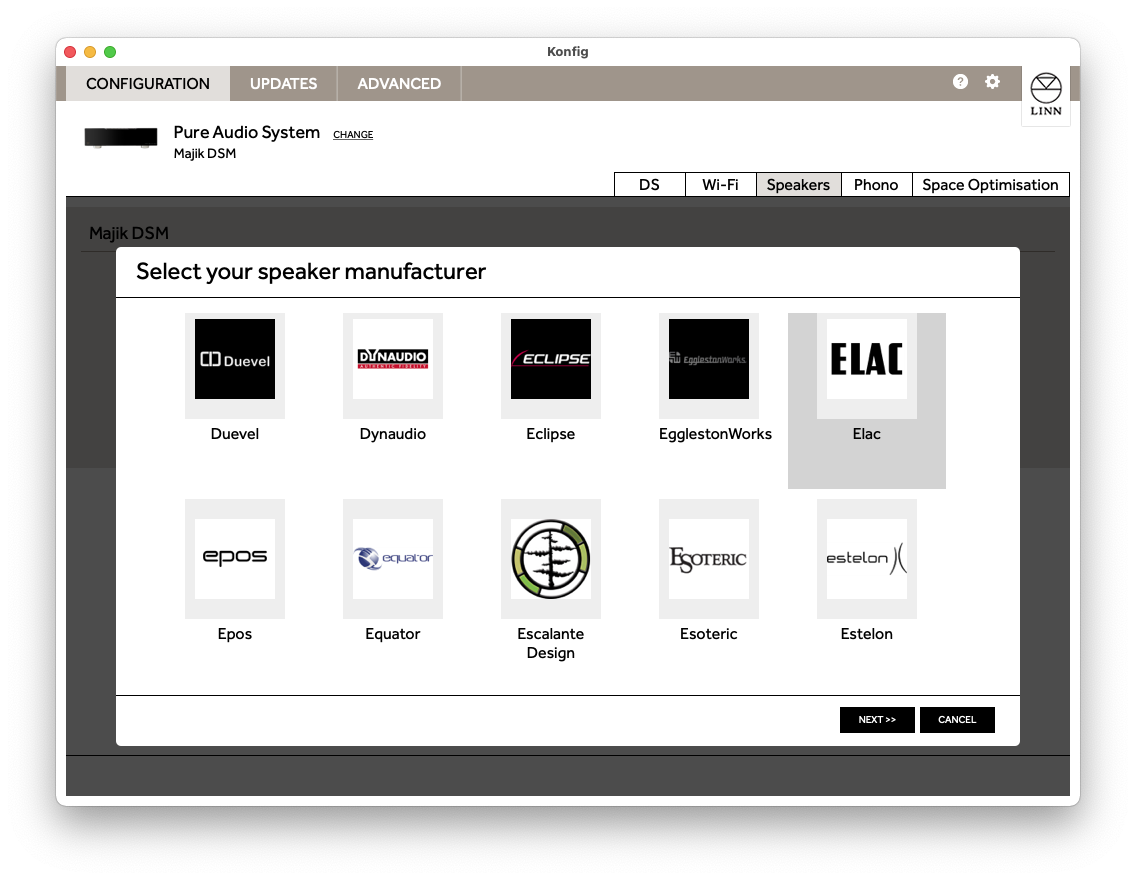The image size is (1136, 880).
Task: Click the Estelon name label
Action: pos(866,634)
